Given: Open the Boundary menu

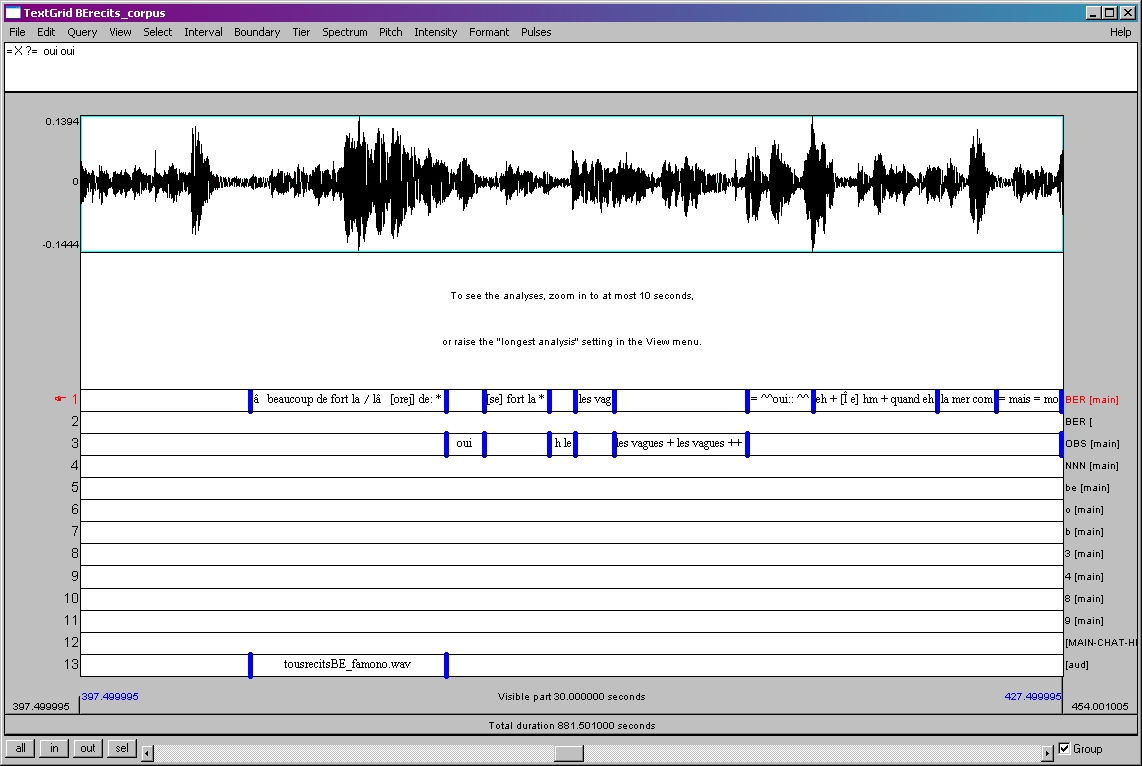Looking at the screenshot, I should pyautogui.click(x=257, y=32).
